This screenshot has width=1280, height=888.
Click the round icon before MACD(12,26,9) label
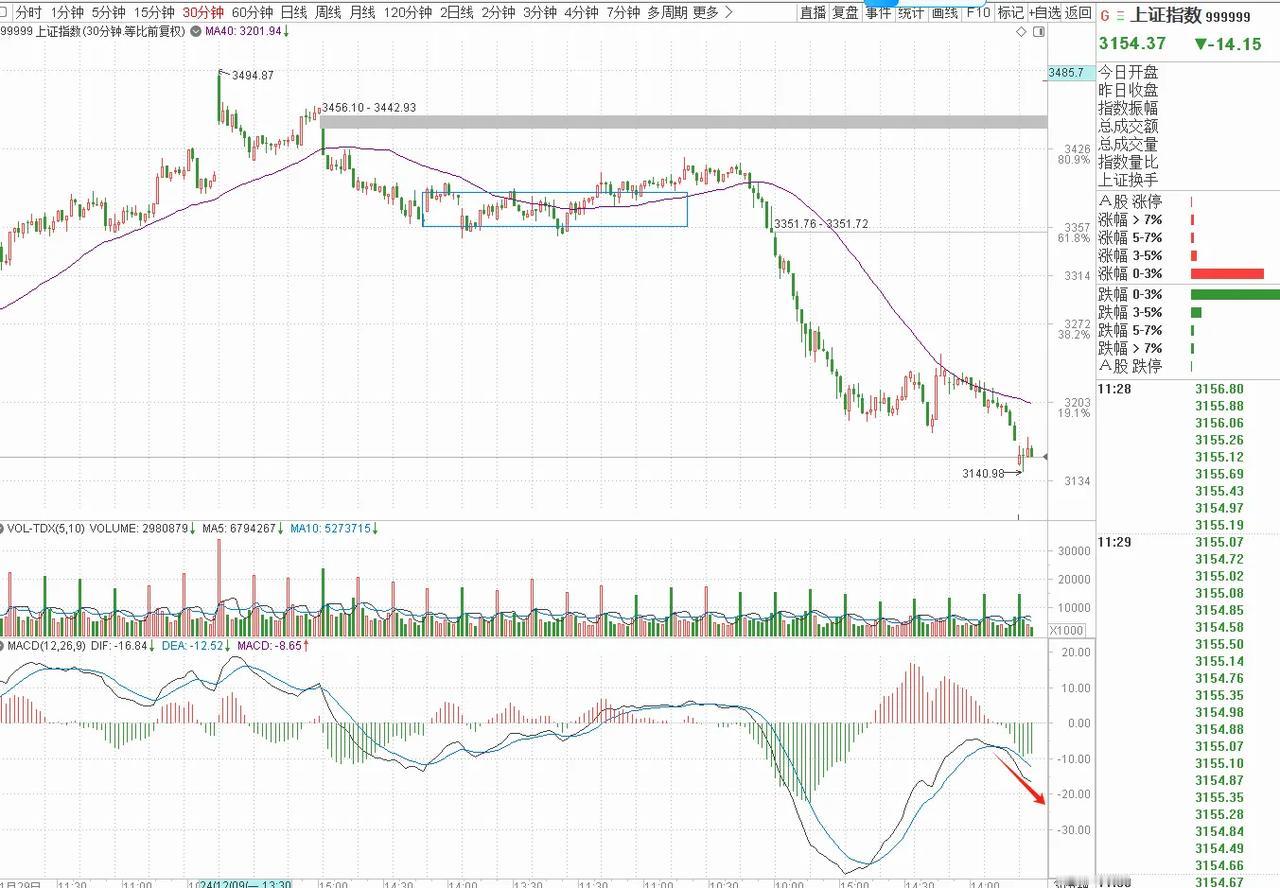[x=3, y=646]
